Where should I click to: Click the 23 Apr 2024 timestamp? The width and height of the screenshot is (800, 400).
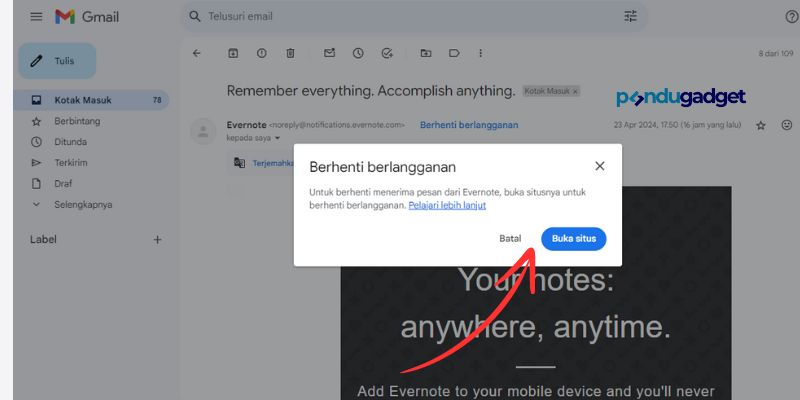click(x=678, y=125)
